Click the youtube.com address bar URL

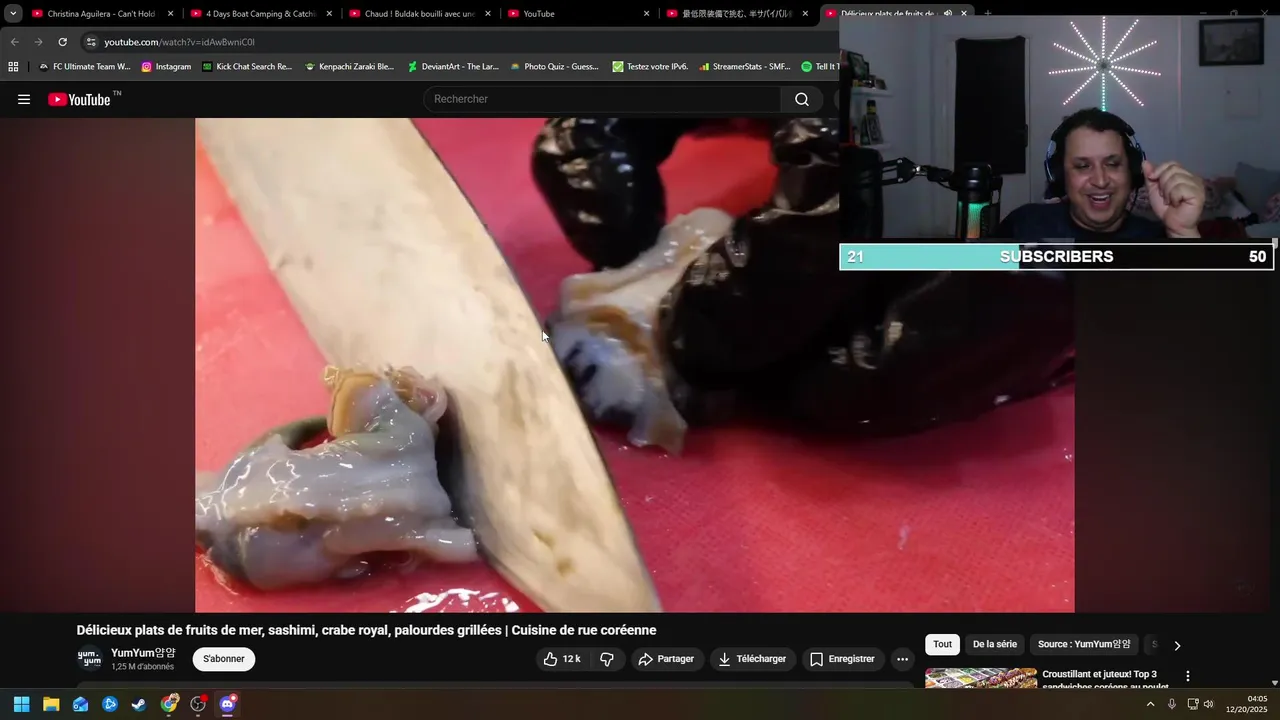[x=179, y=42]
